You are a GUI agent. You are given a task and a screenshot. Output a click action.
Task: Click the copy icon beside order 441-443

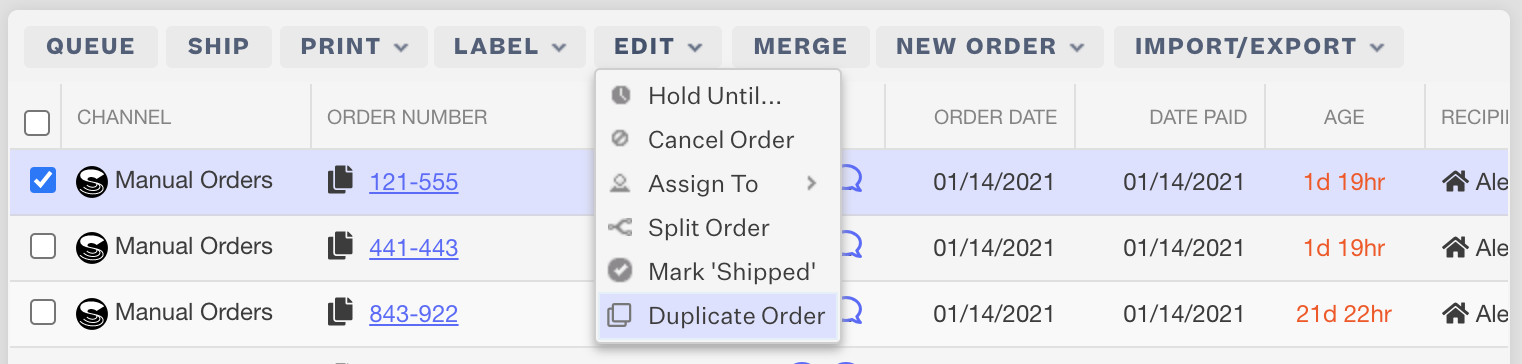pos(340,246)
